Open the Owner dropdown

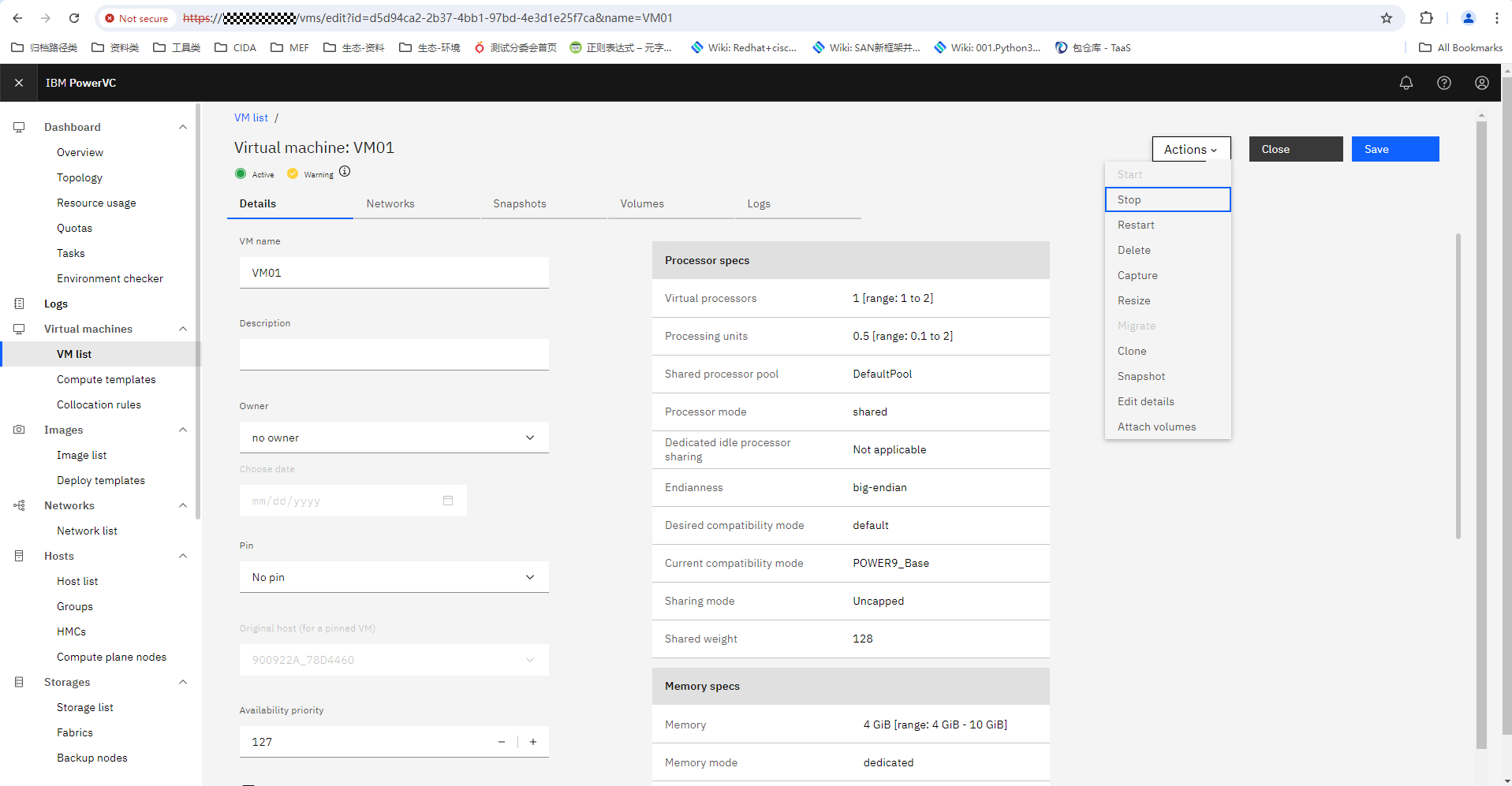click(x=394, y=438)
